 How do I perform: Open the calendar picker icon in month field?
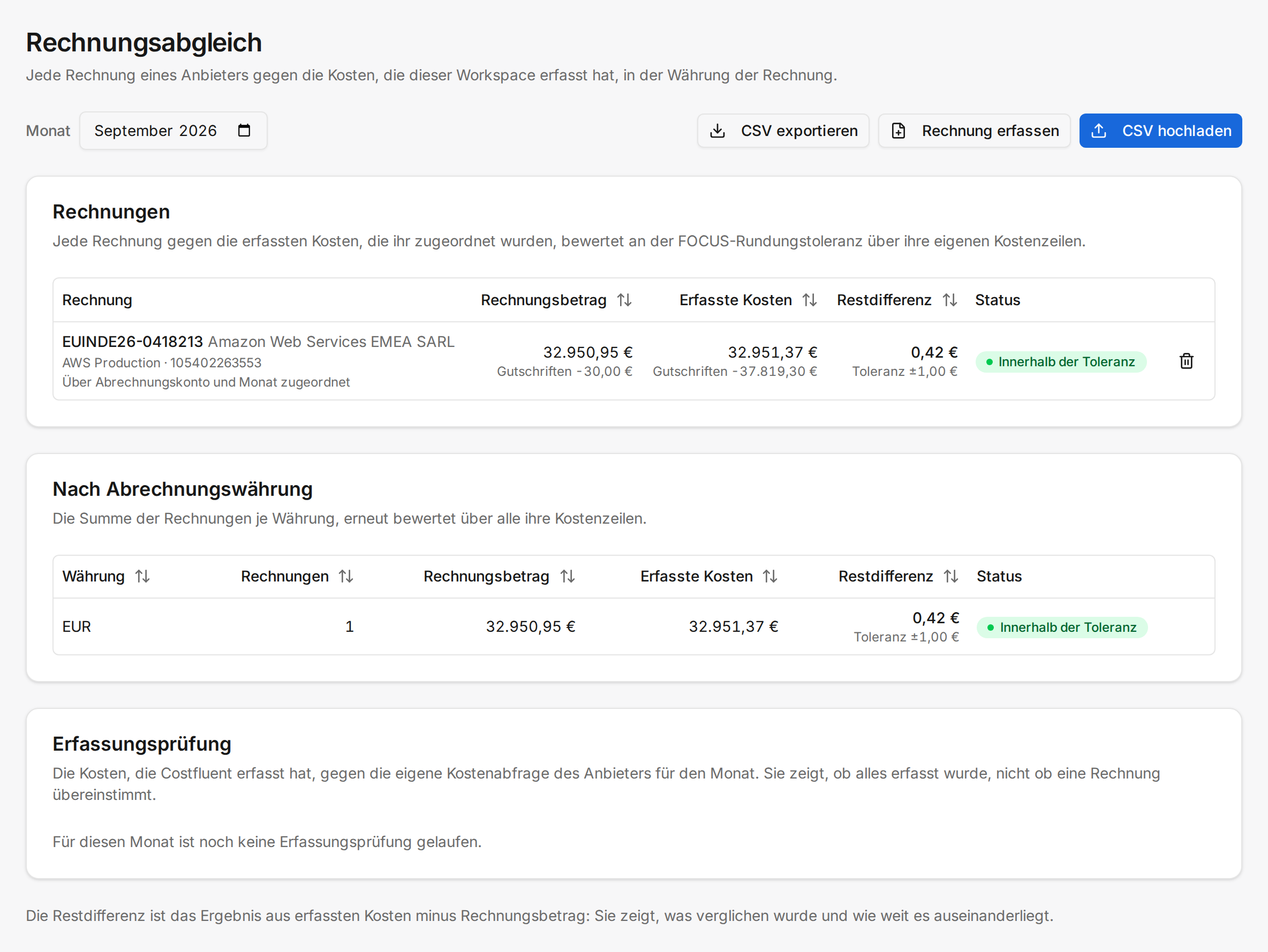click(244, 131)
